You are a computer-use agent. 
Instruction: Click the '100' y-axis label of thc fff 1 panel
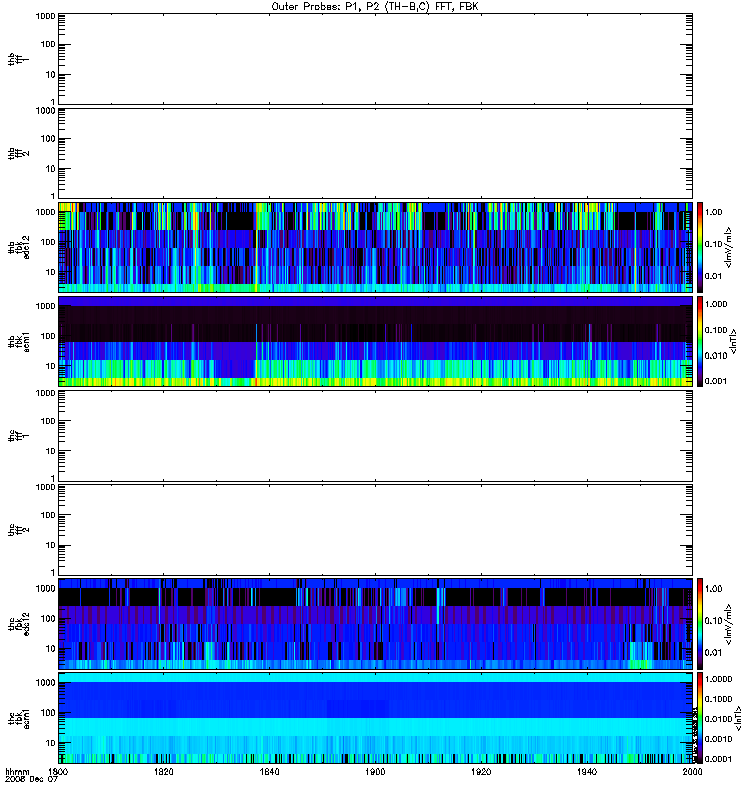[x=48, y=421]
